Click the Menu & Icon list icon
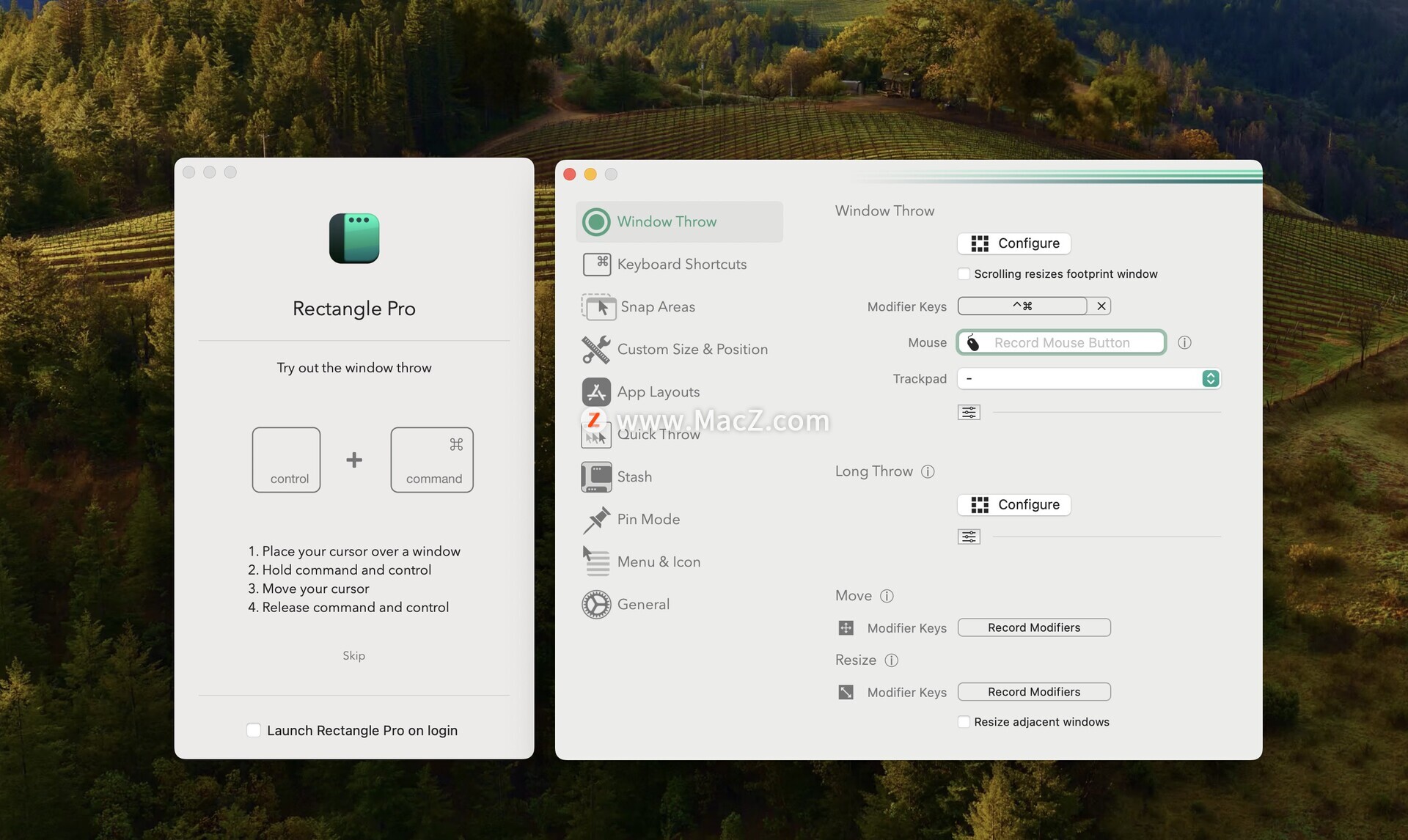The width and height of the screenshot is (1408, 840). point(596,561)
